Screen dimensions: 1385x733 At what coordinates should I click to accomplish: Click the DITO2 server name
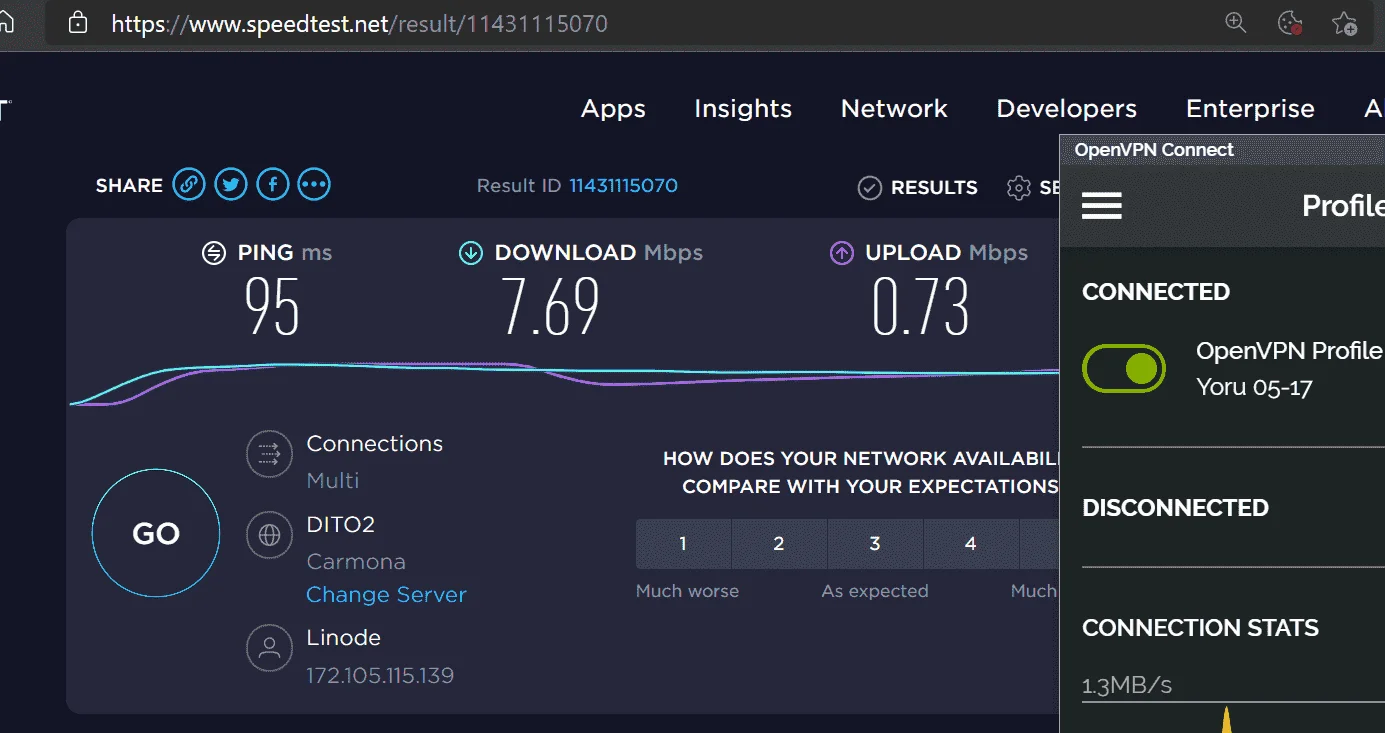coord(340,524)
